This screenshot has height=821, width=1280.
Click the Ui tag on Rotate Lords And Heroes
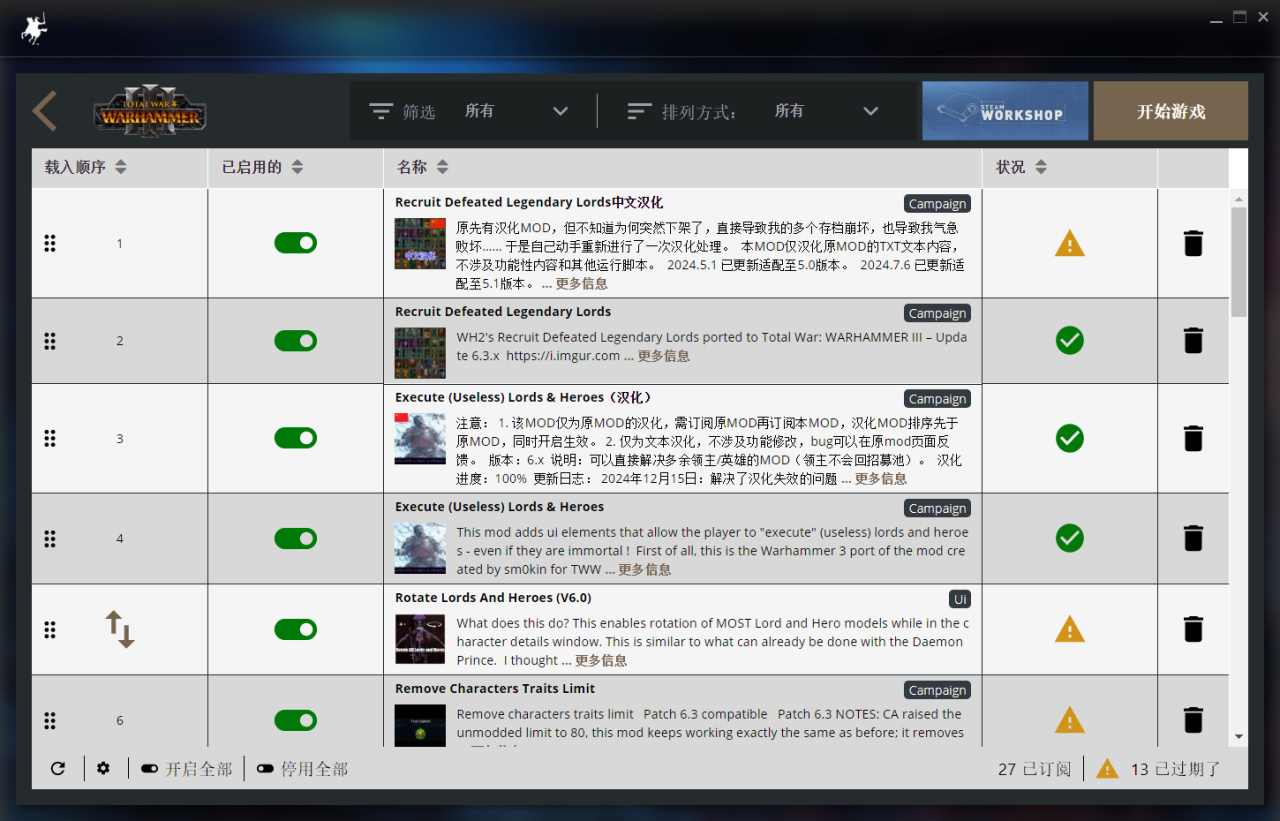pos(960,599)
